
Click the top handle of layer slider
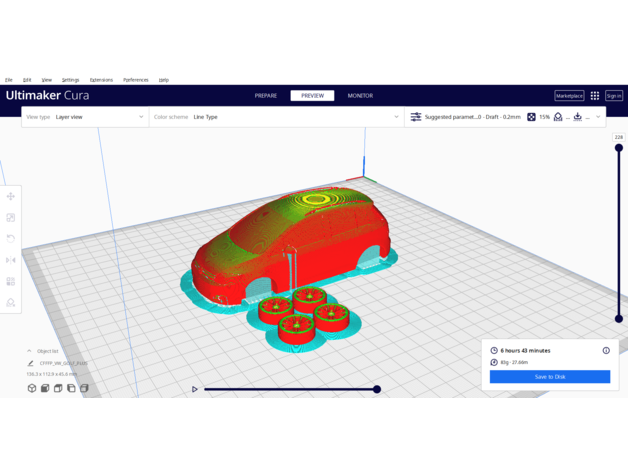point(619,148)
